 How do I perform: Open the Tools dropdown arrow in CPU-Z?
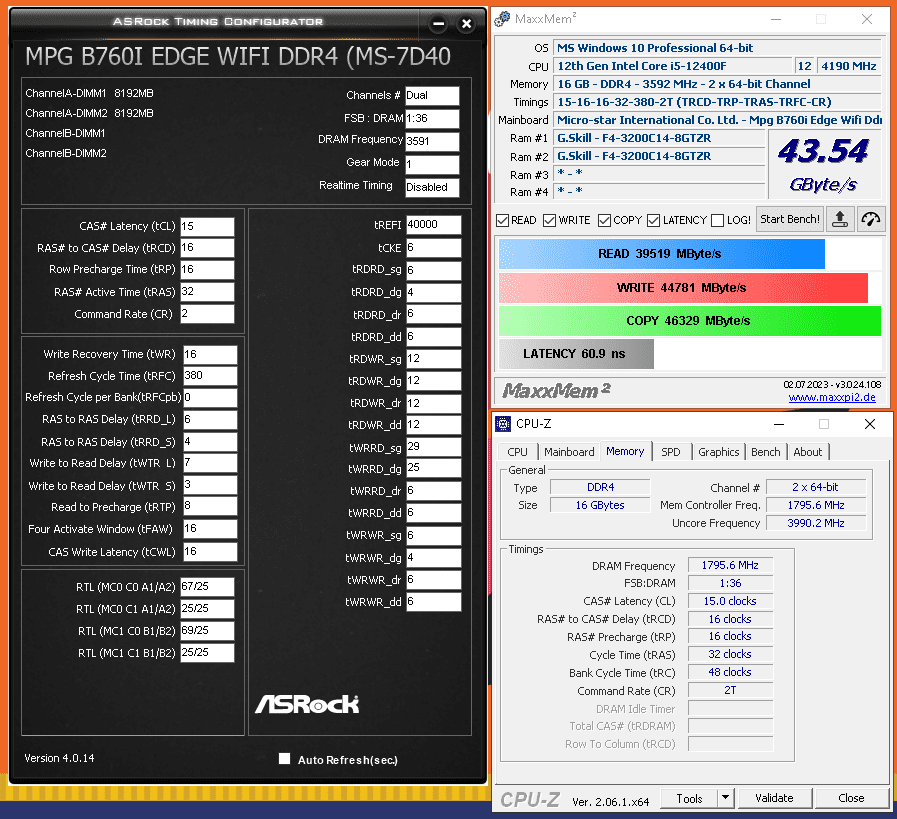[x=725, y=797]
